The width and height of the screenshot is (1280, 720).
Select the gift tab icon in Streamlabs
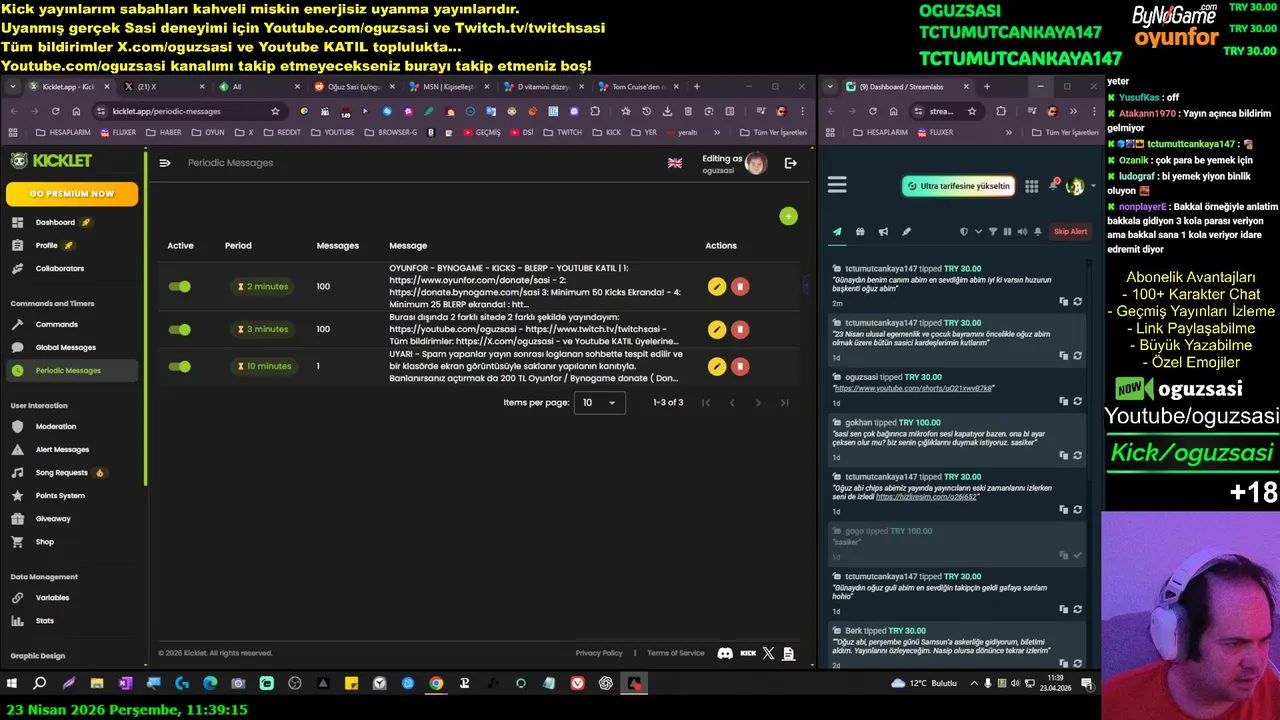860,232
